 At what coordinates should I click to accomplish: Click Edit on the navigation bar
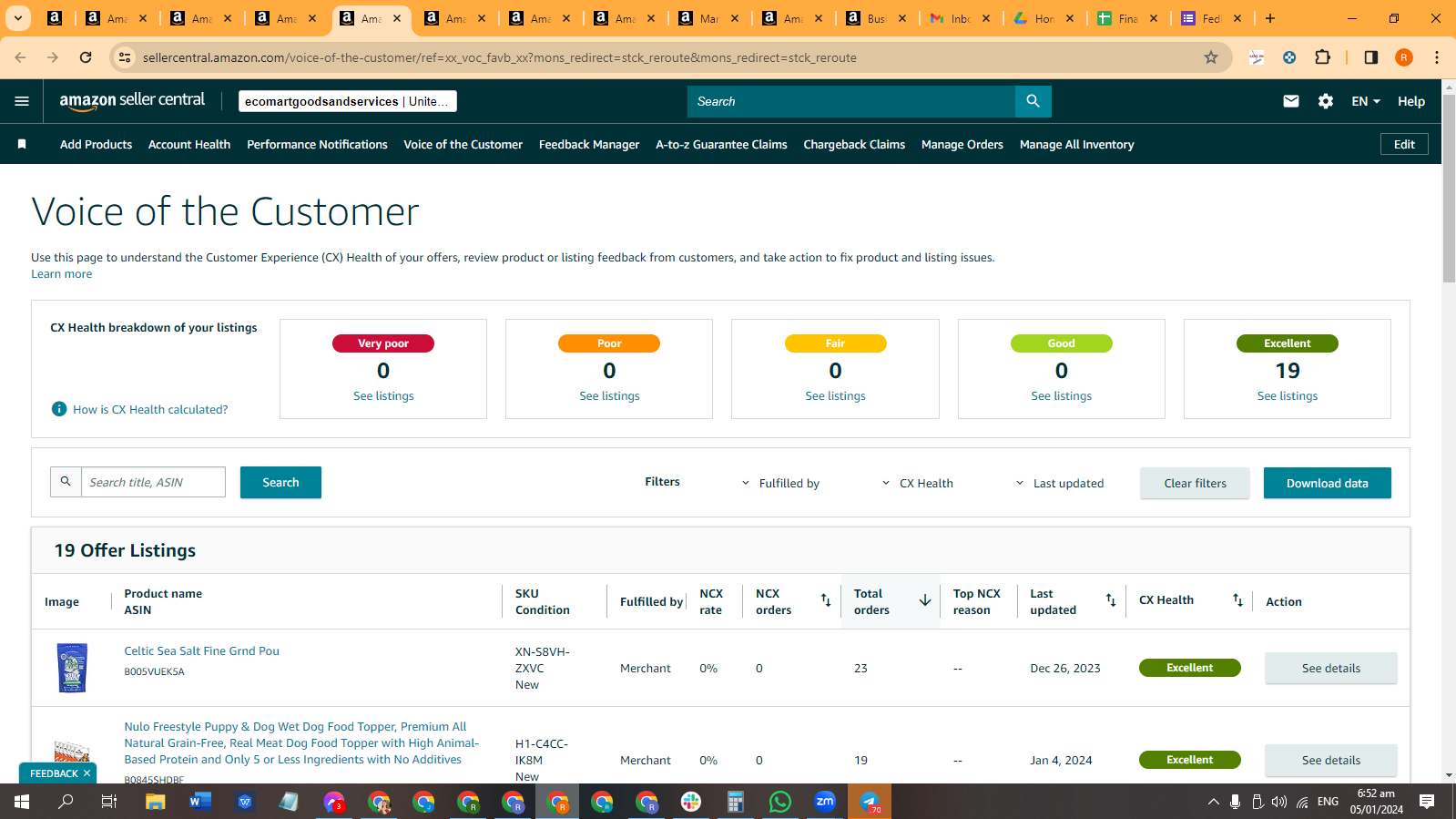1404,144
